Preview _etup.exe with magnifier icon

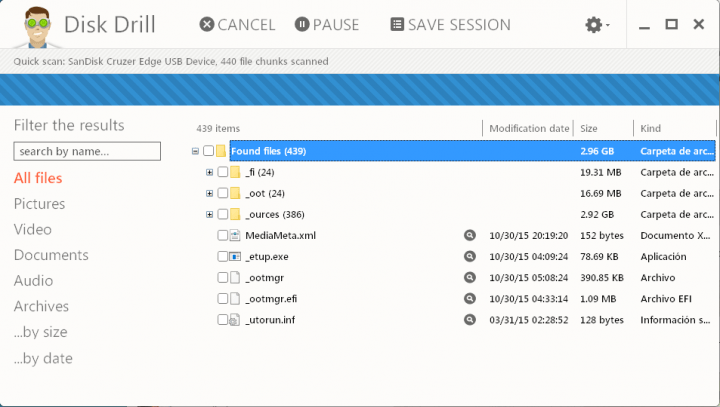(x=470, y=256)
